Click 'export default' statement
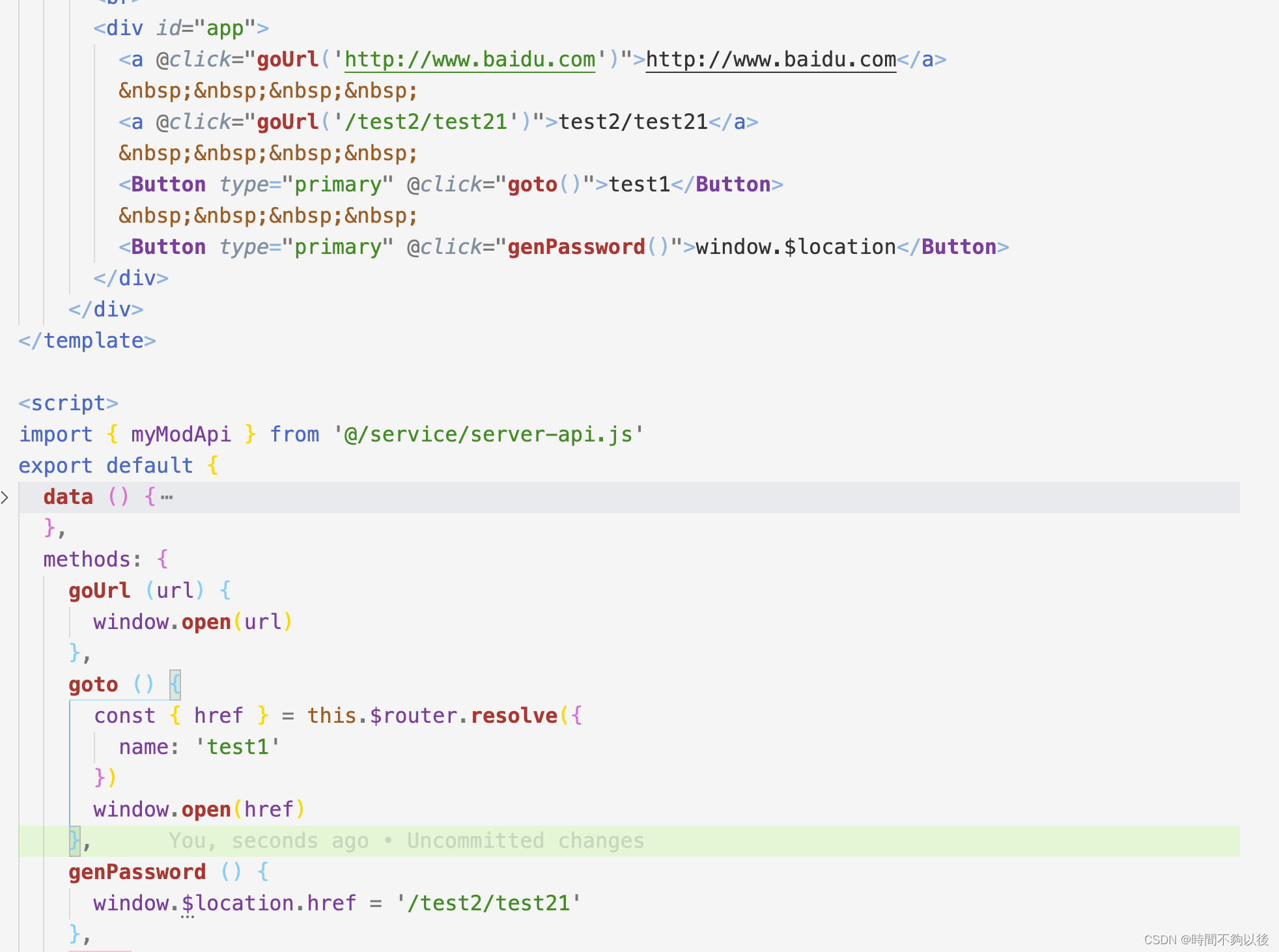This screenshot has width=1279, height=952. click(105, 466)
